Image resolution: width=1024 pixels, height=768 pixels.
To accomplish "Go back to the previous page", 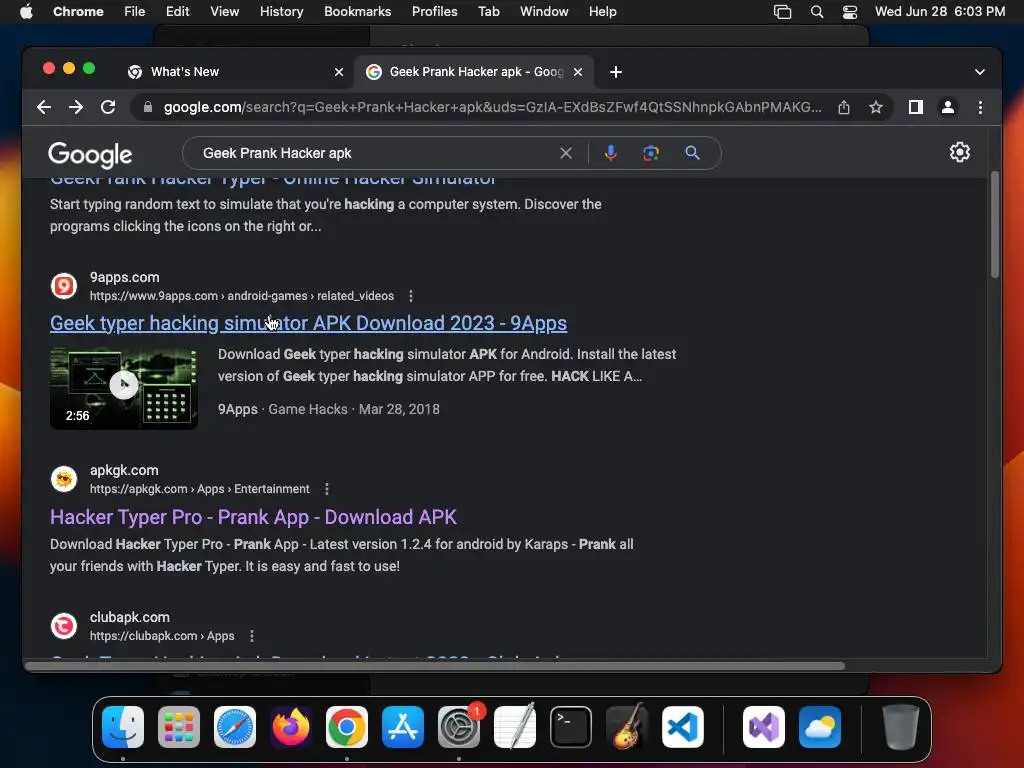I will (44, 107).
